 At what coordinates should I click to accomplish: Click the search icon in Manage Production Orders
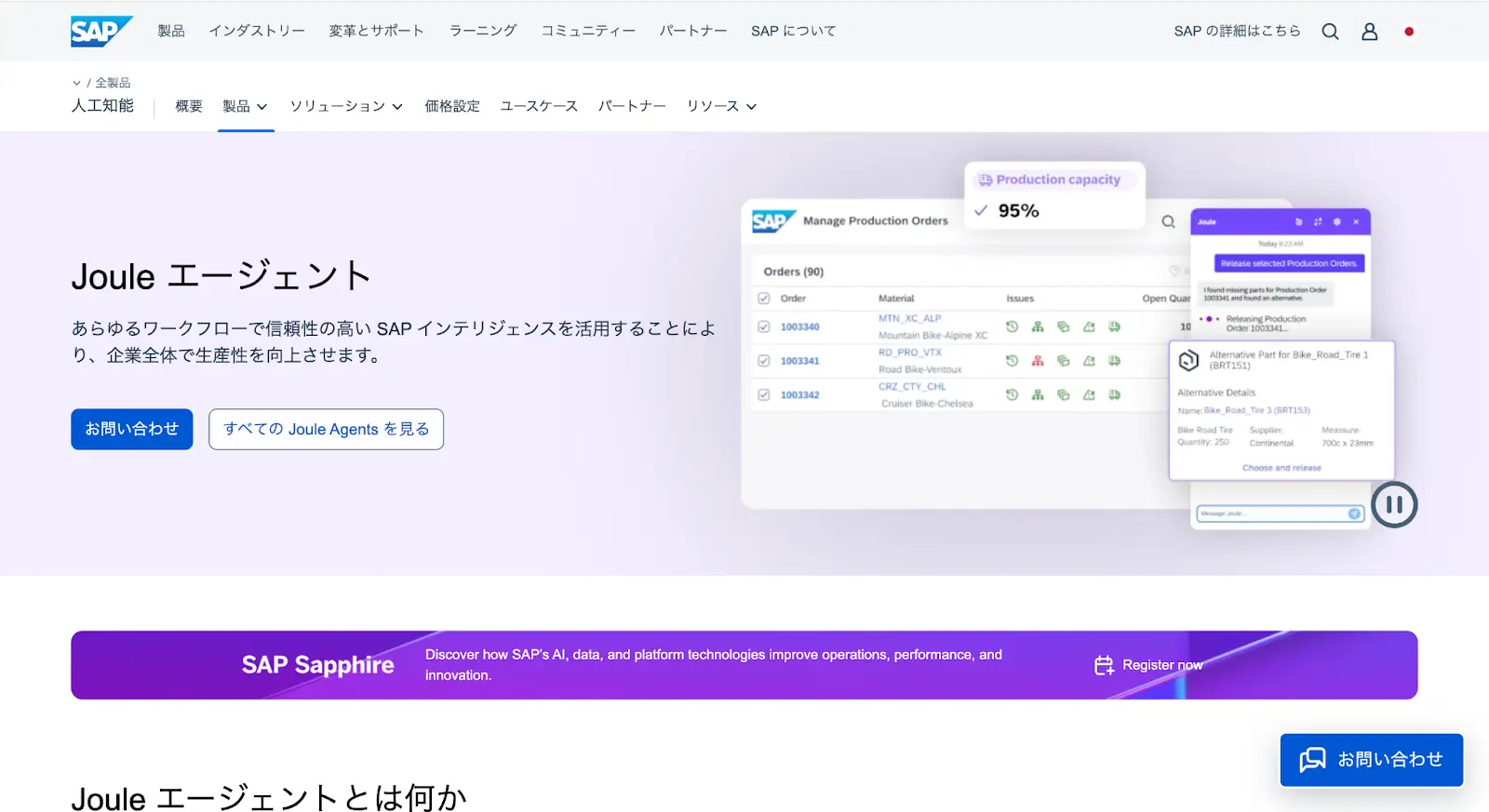tap(1168, 221)
